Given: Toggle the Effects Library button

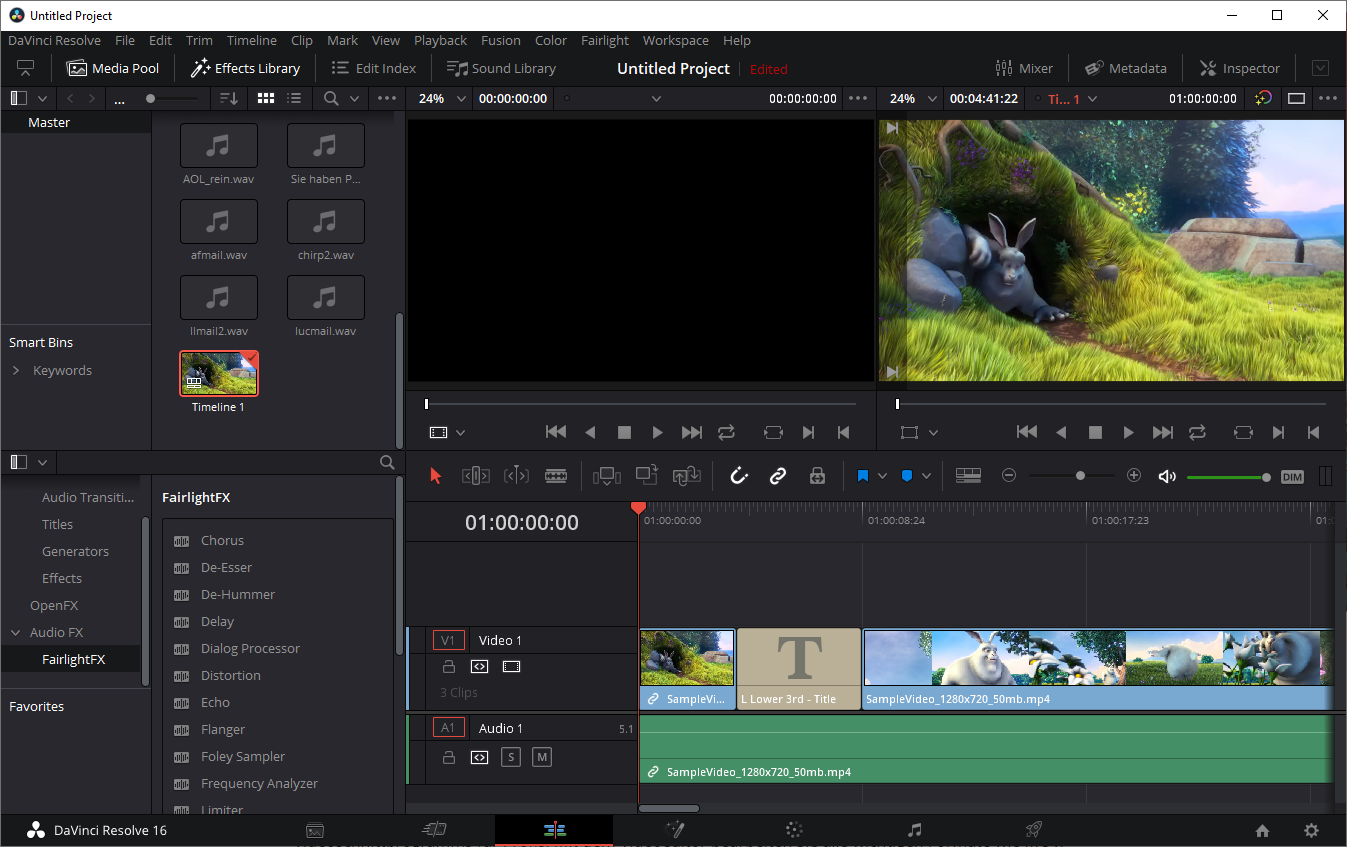Looking at the screenshot, I should point(245,68).
